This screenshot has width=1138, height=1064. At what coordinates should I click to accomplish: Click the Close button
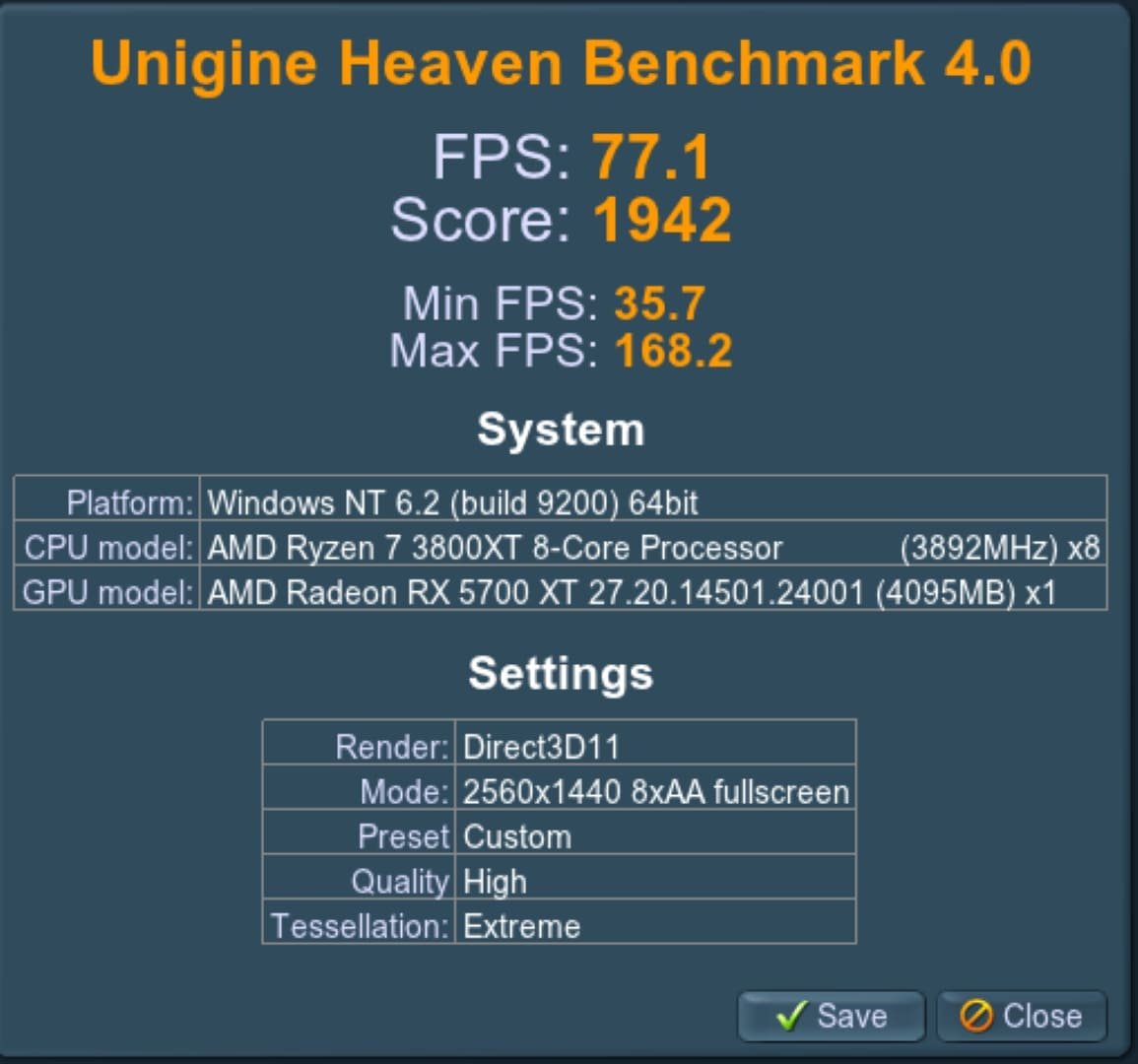[x=1021, y=1016]
